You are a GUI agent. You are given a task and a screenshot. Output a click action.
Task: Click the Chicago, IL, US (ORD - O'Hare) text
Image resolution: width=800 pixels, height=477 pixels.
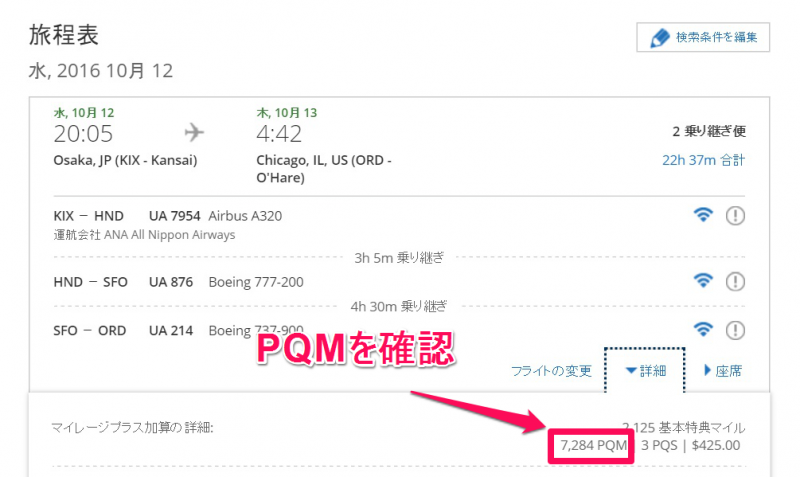(x=323, y=169)
